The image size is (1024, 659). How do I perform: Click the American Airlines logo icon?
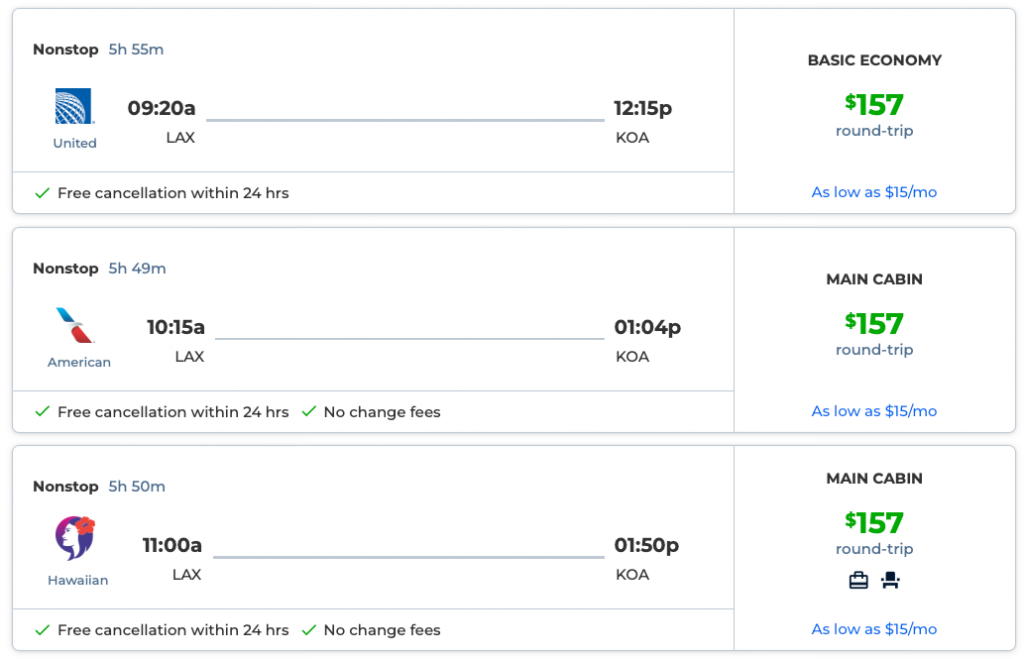[78, 326]
